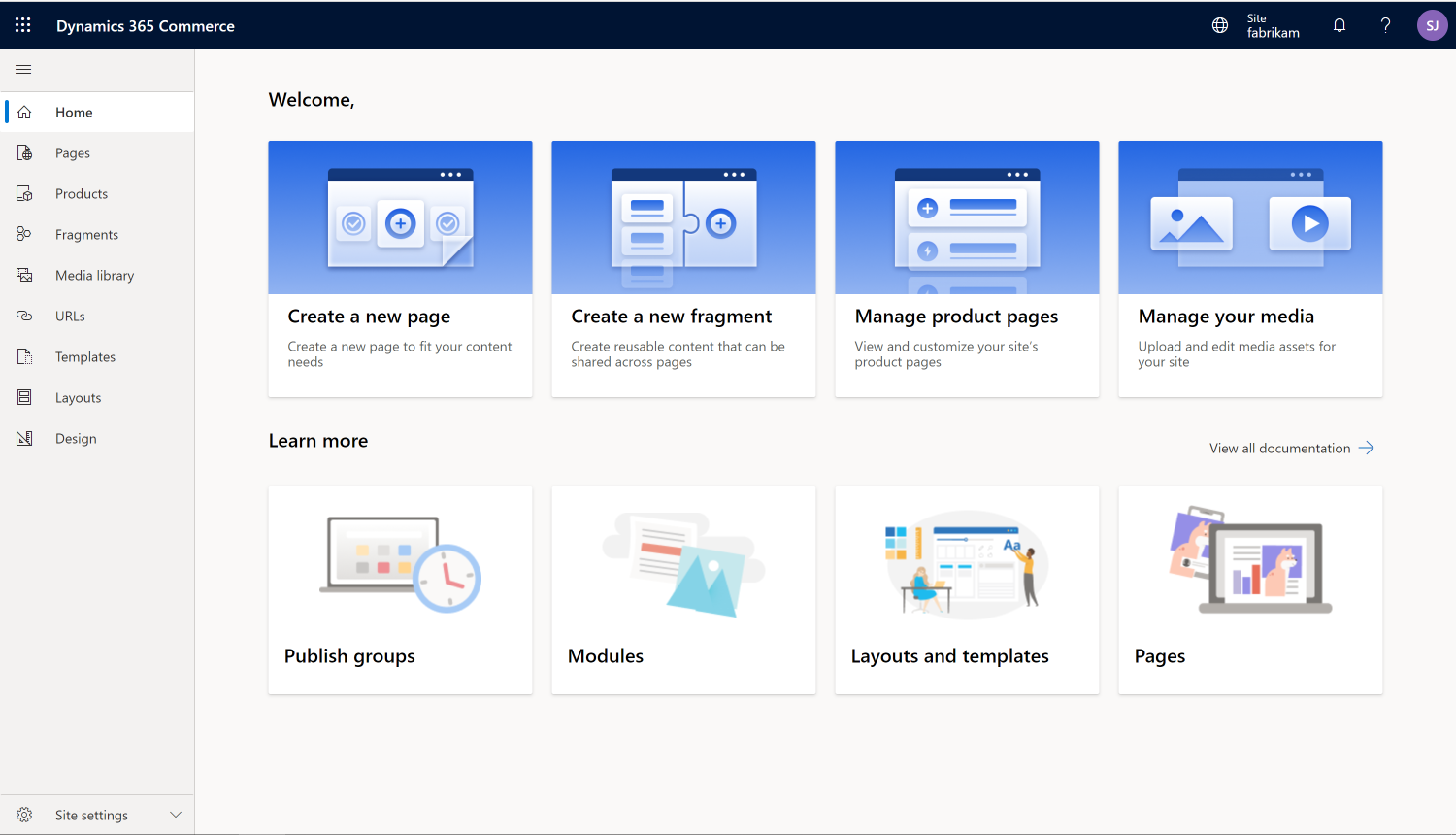The width and height of the screenshot is (1456, 835).
Task: Open the Design section icon
Action: tap(24, 438)
